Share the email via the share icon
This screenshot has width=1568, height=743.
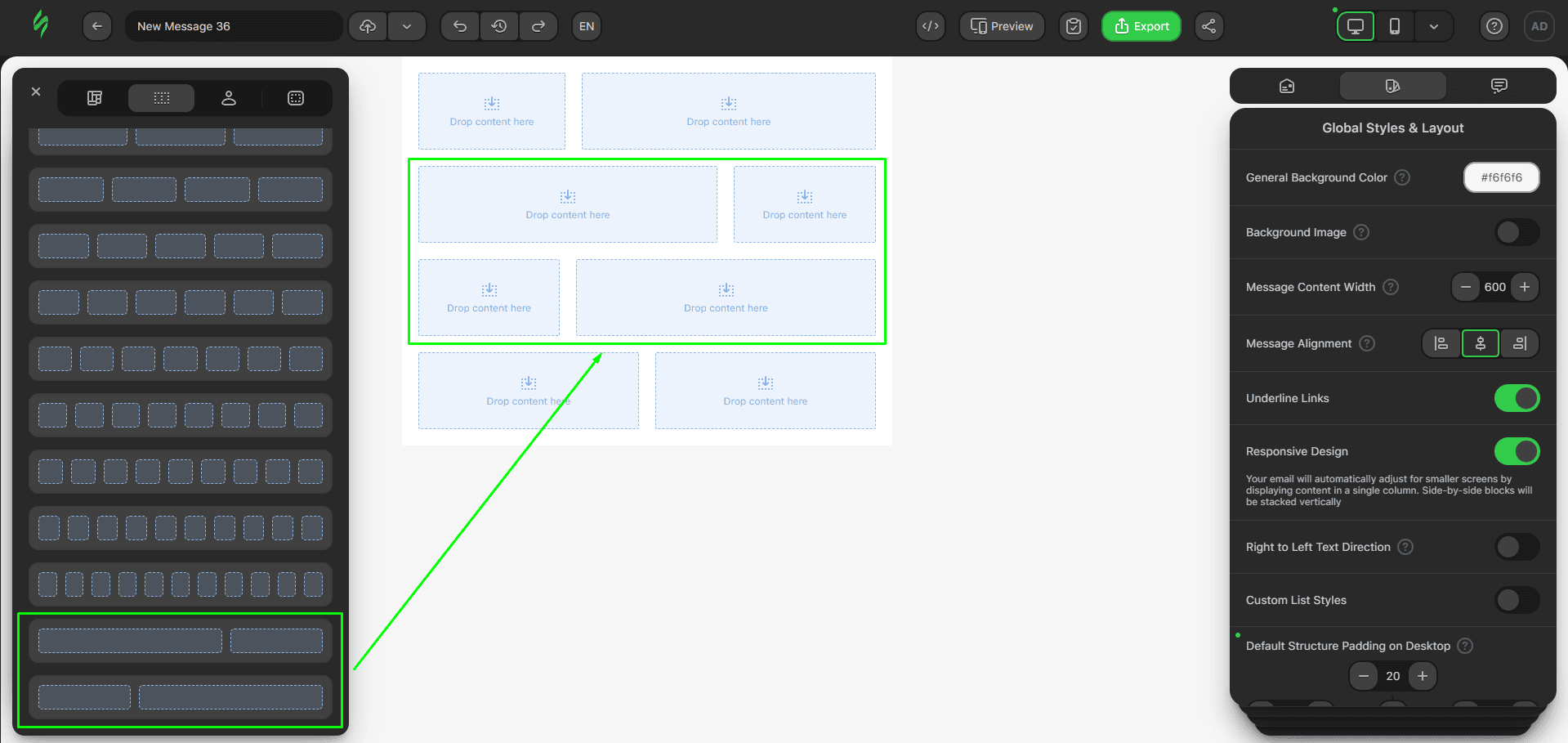1209,26
